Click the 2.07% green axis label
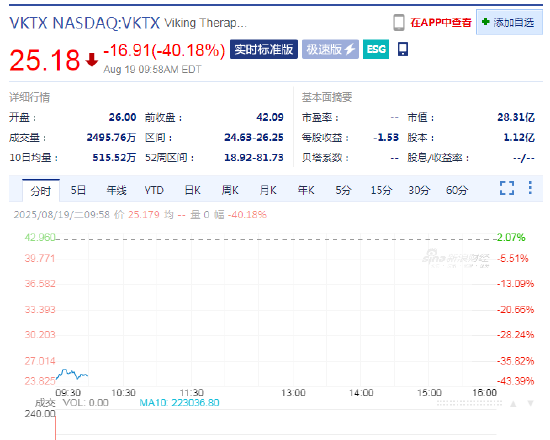This screenshot has height=440, width=550. [511, 238]
